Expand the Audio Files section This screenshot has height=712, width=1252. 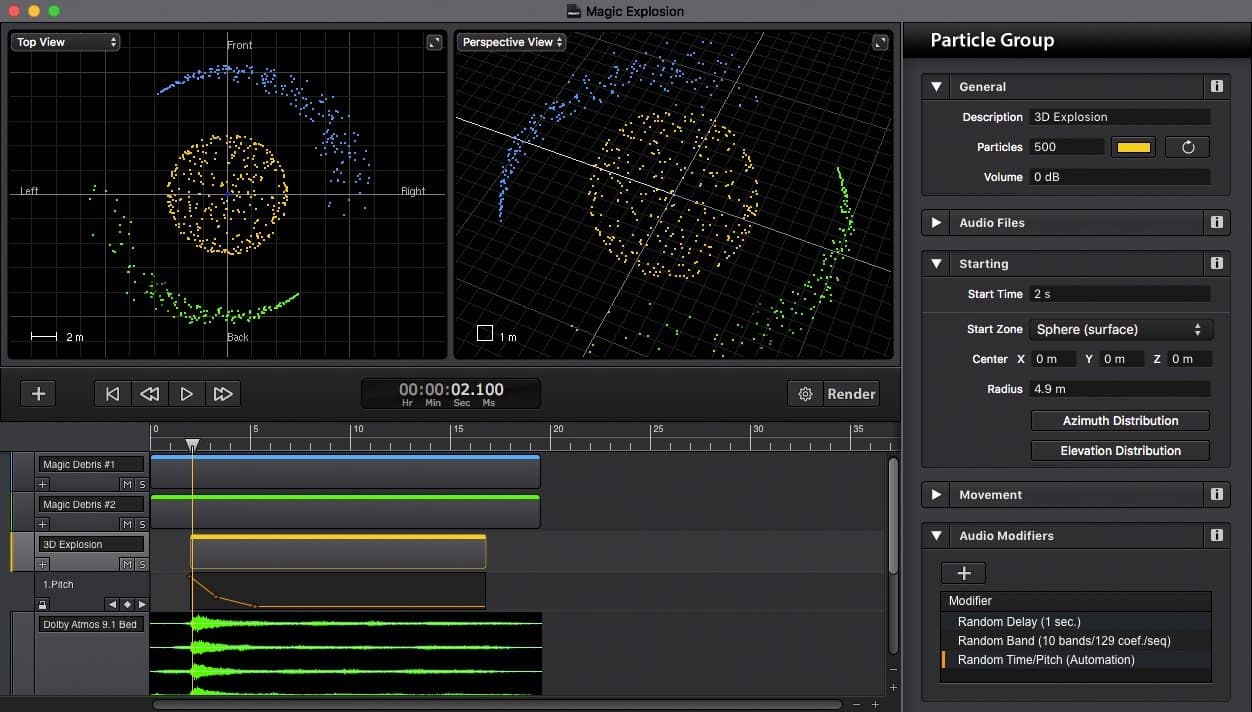click(936, 223)
